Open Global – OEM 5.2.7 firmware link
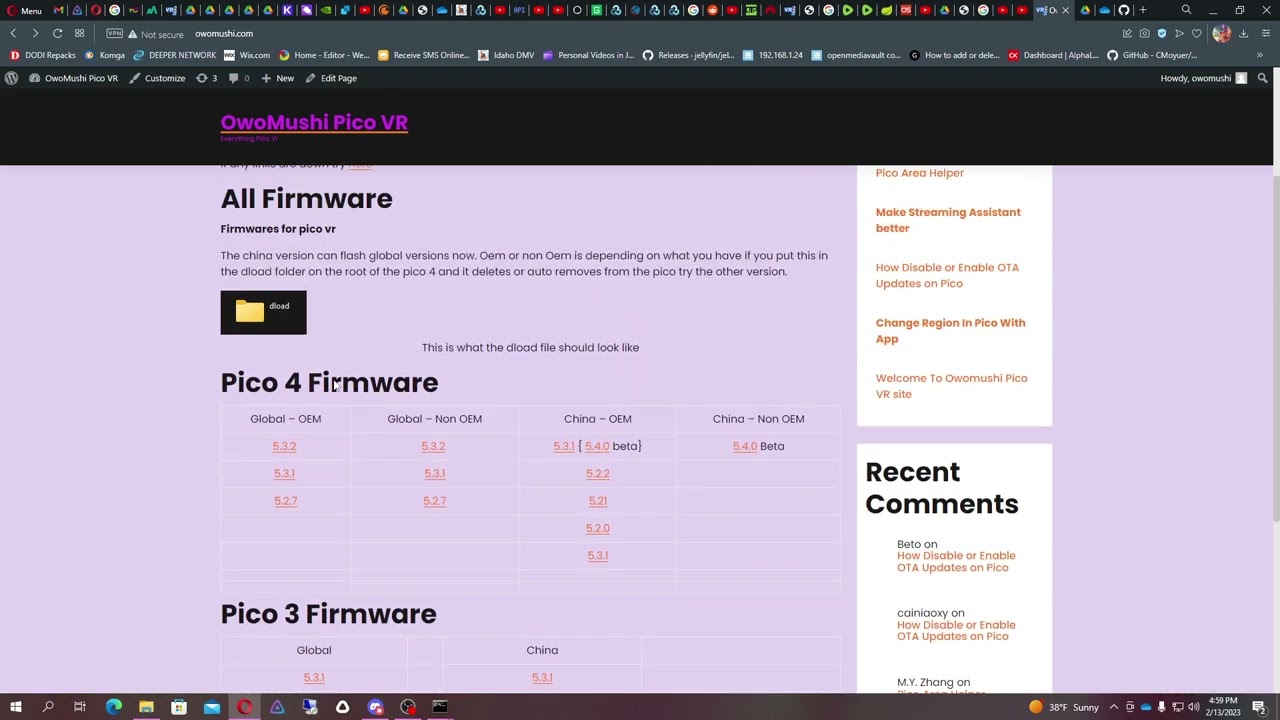 point(285,500)
